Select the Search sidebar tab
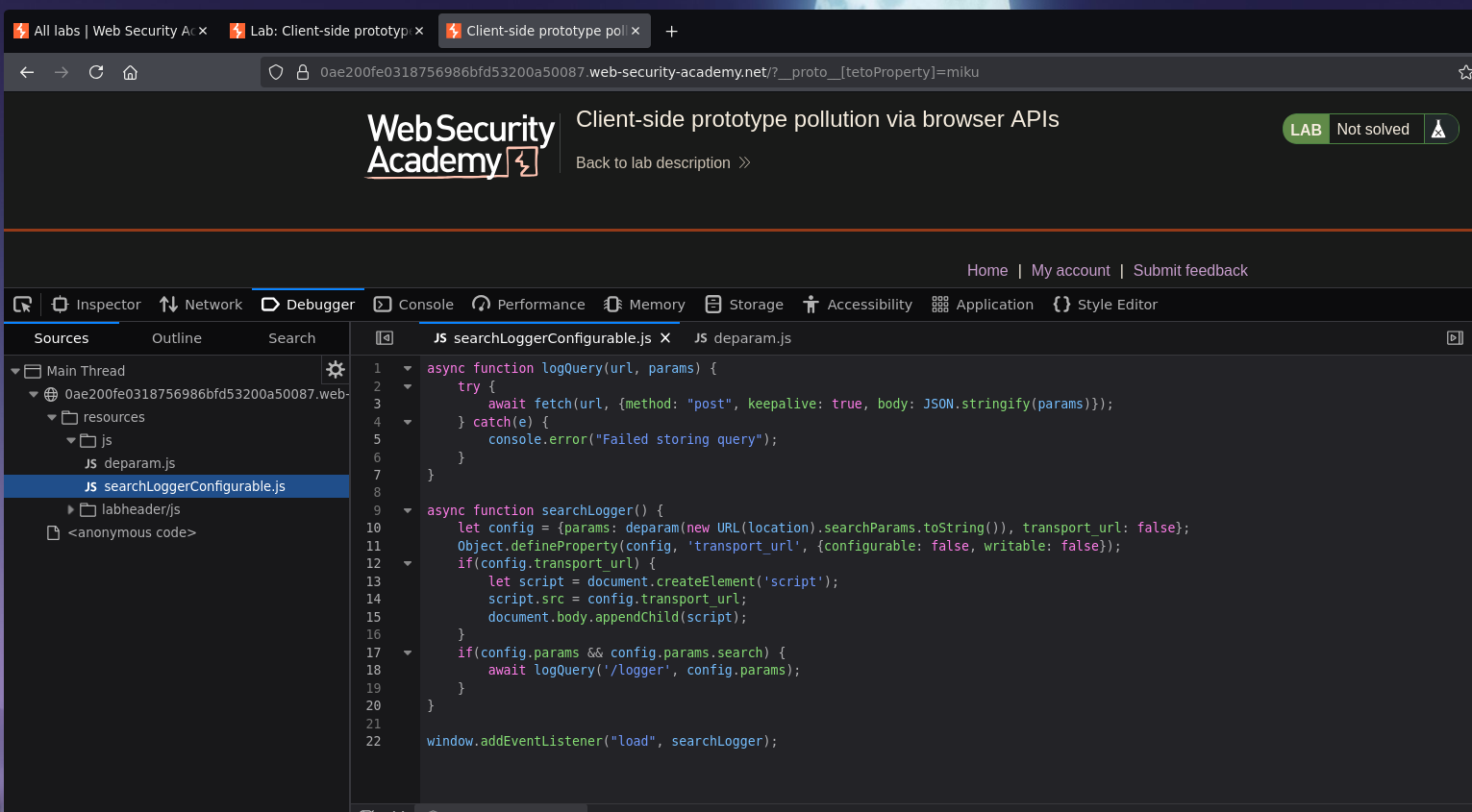1472x812 pixels. point(291,338)
